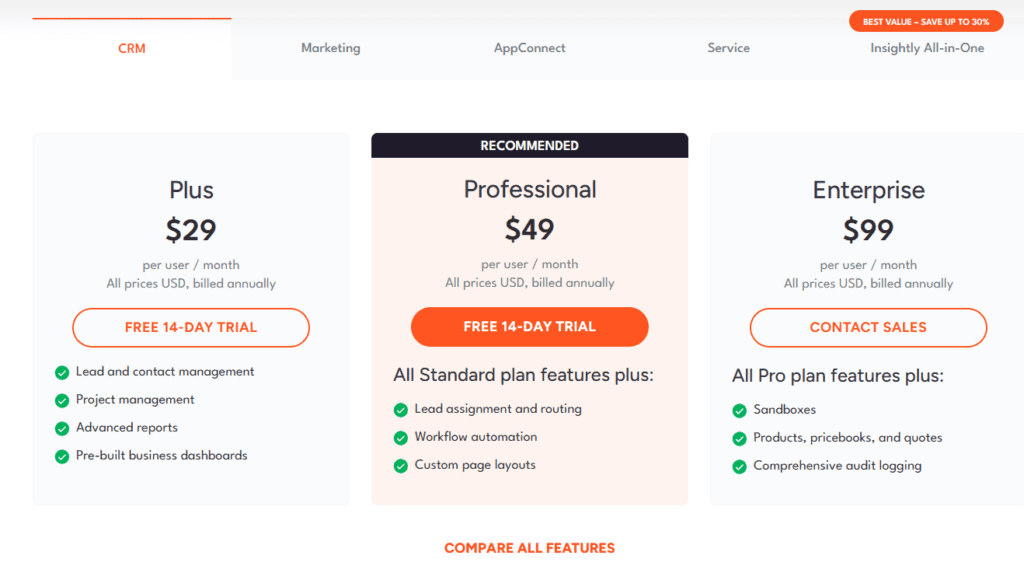
Task: Click the checkmark icon next to Sandboxes
Action: pos(739,410)
